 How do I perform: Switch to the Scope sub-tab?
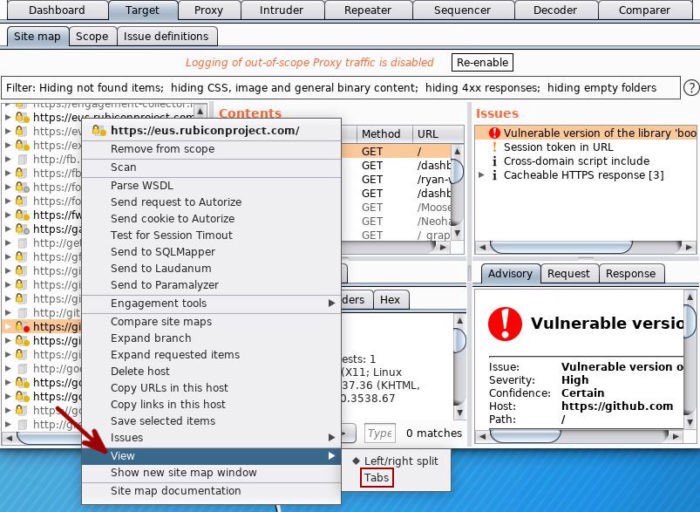tap(92, 36)
